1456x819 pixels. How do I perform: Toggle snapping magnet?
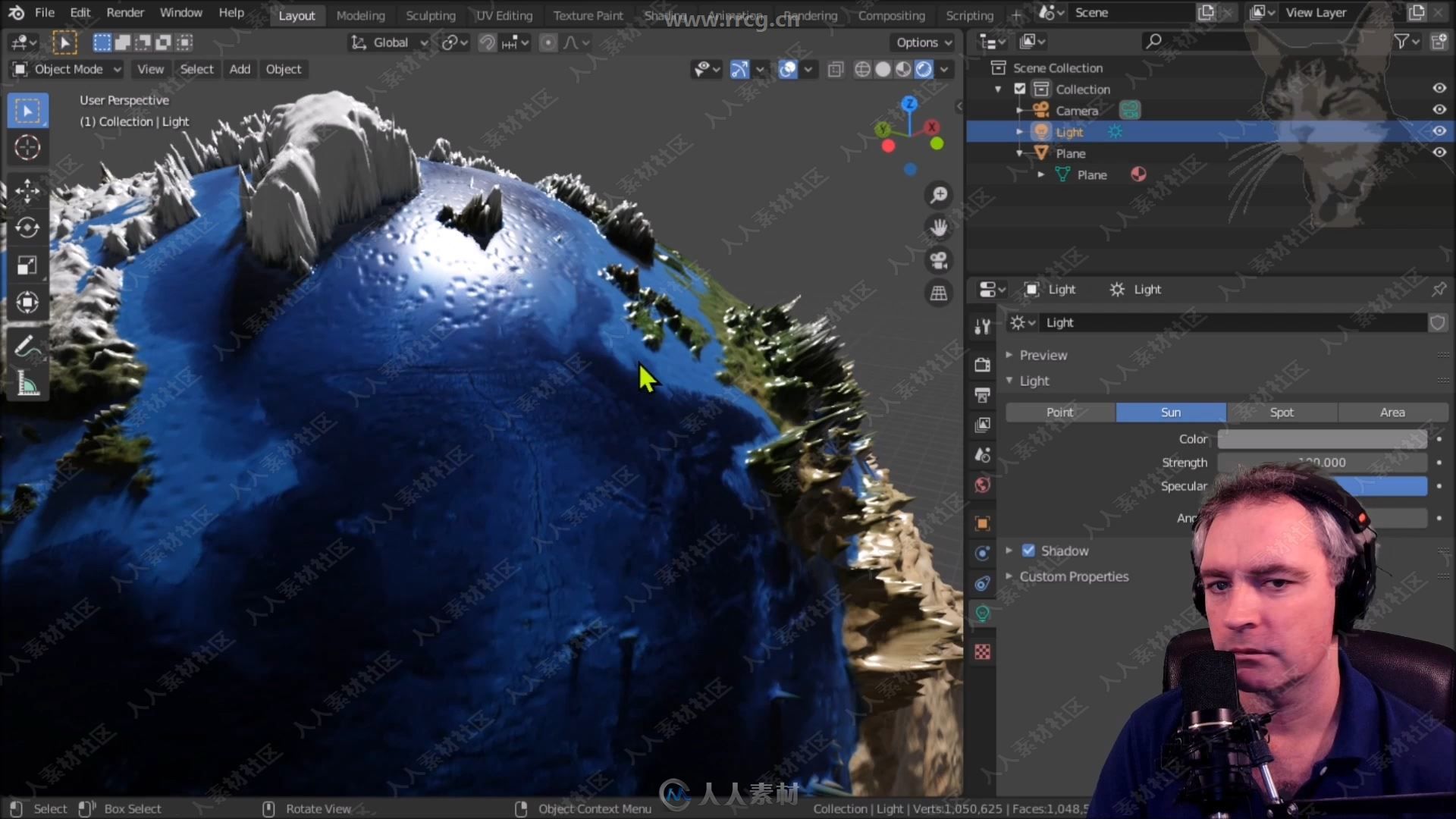tap(487, 43)
